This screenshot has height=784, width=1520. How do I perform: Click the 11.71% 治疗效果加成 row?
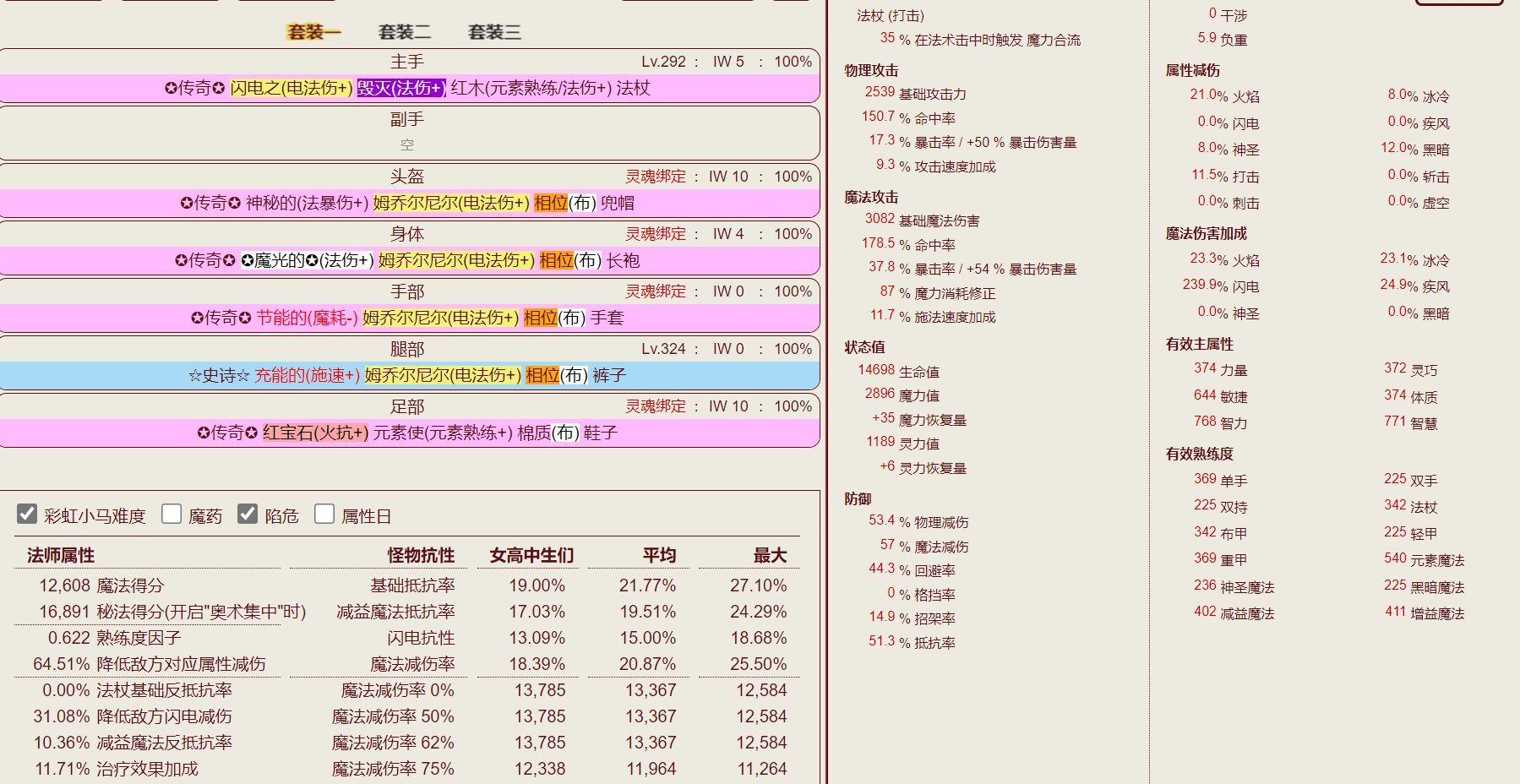pyautogui.click(x=117, y=769)
